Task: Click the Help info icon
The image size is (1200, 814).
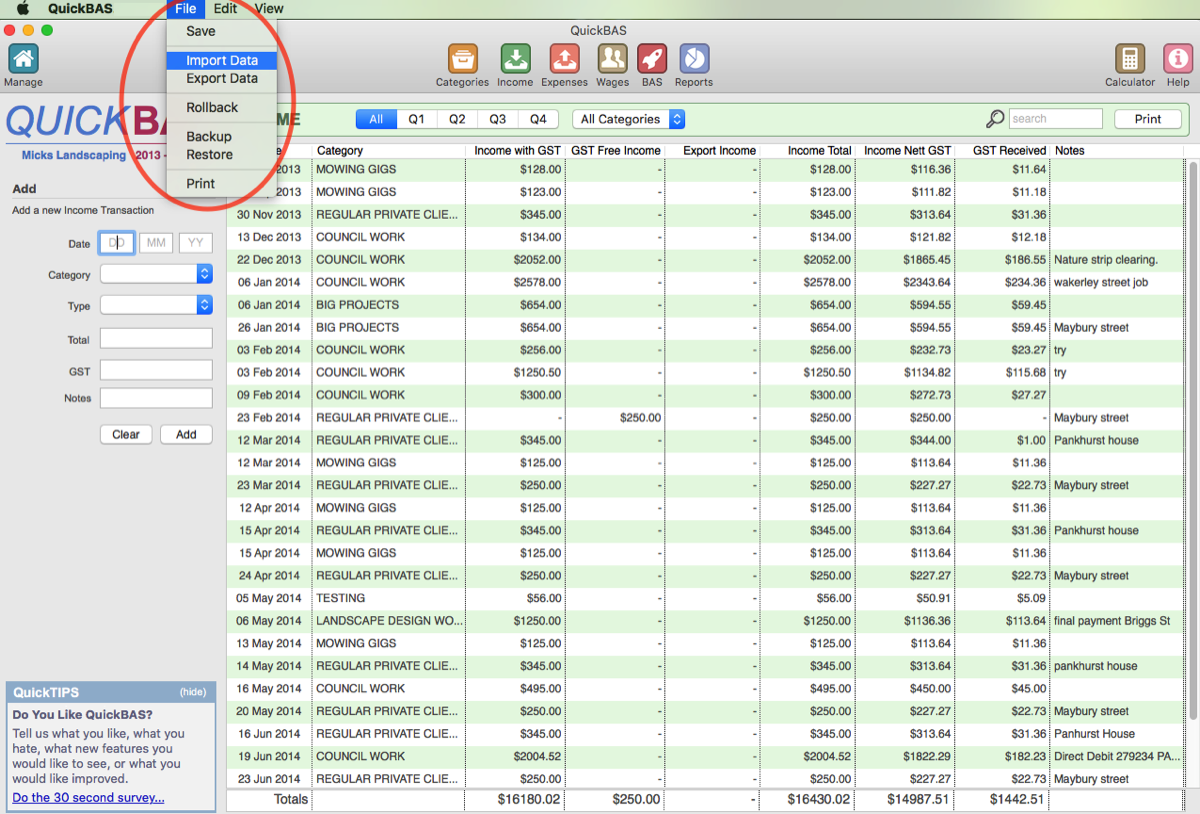Action: [x=1177, y=59]
